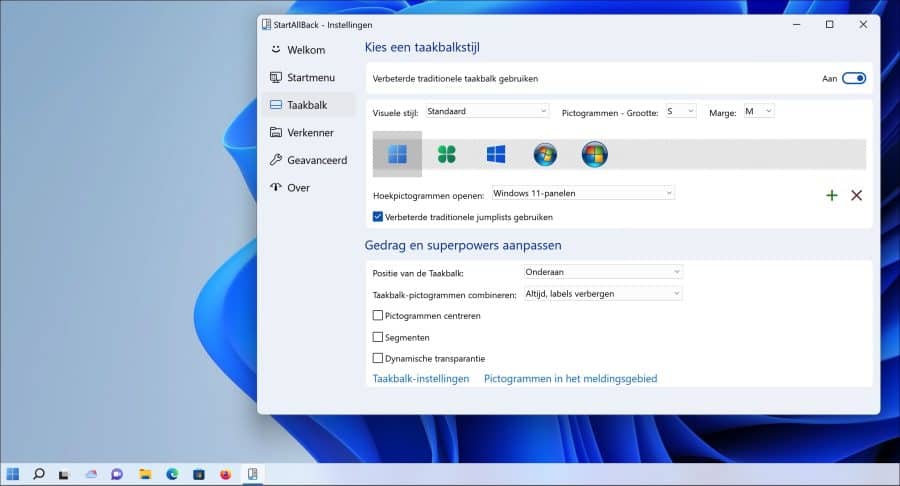Open Microsoft Edge from the taskbar
Image resolution: width=900 pixels, height=486 pixels.
click(x=172, y=474)
